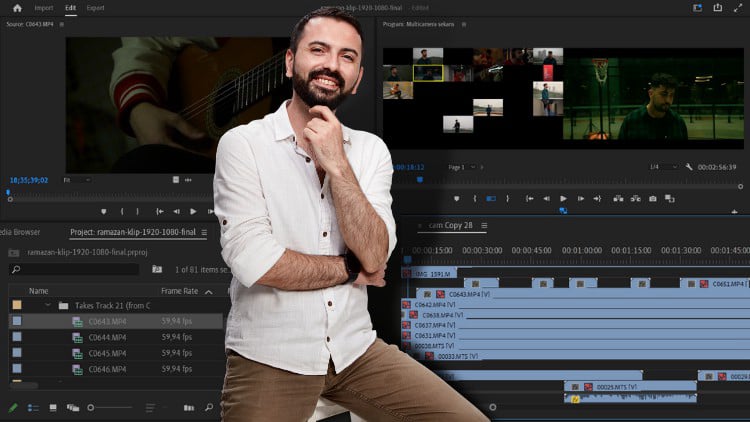Screen dimensions: 750x422
Task: Click the Quick Export share icon
Action: [717, 7]
